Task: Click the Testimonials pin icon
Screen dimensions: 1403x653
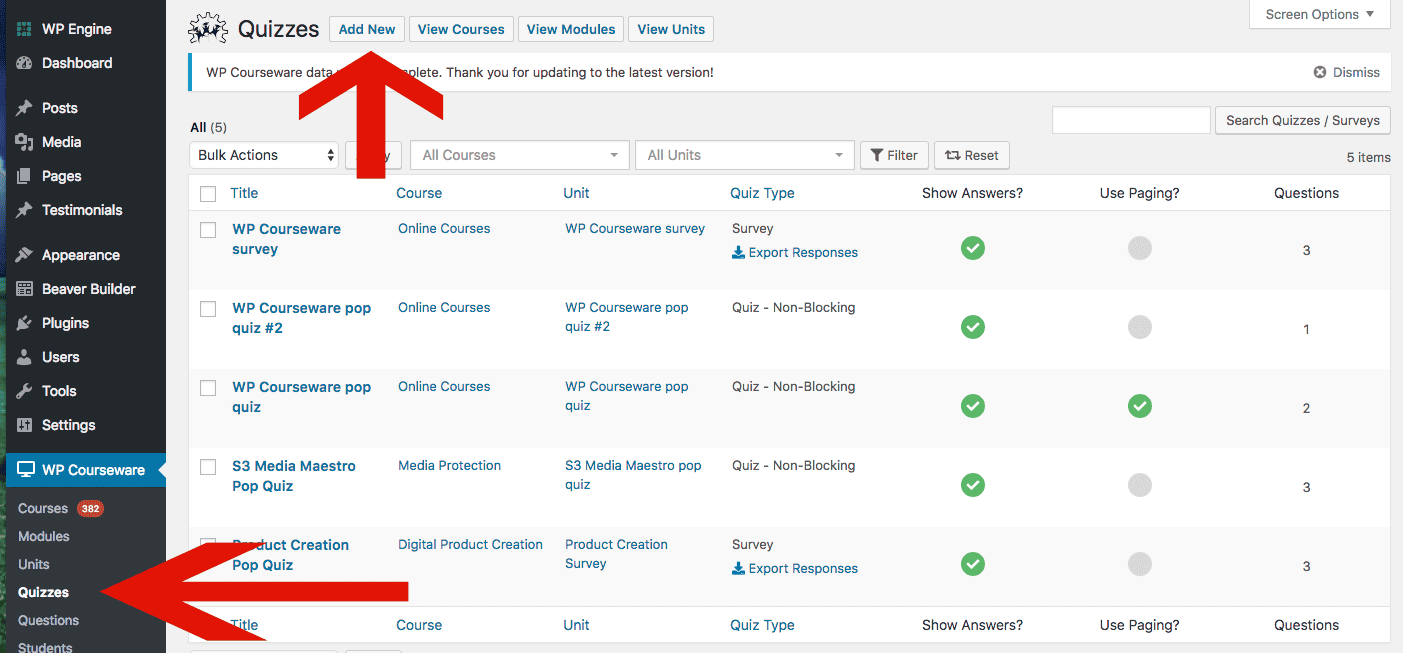Action: (25, 210)
